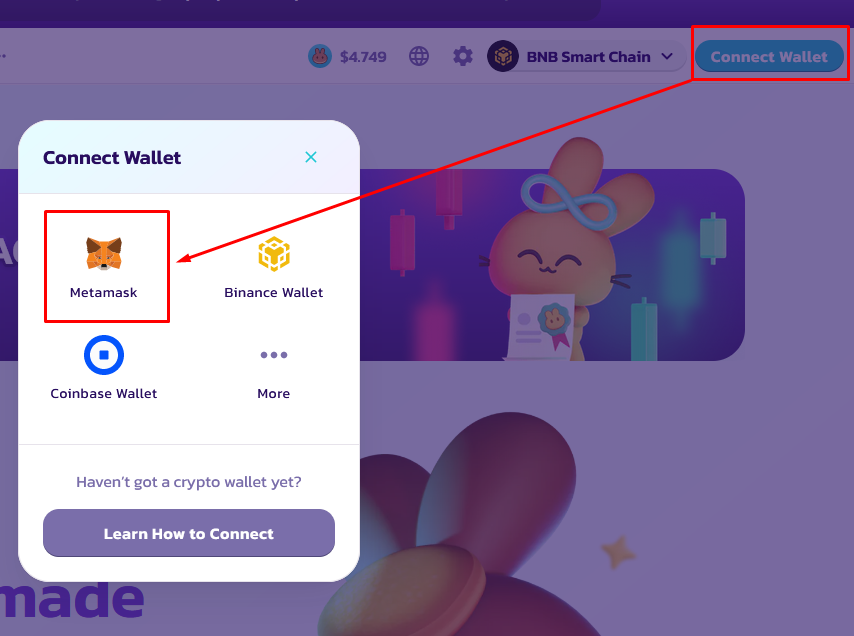Open the settings gear icon

(463, 56)
